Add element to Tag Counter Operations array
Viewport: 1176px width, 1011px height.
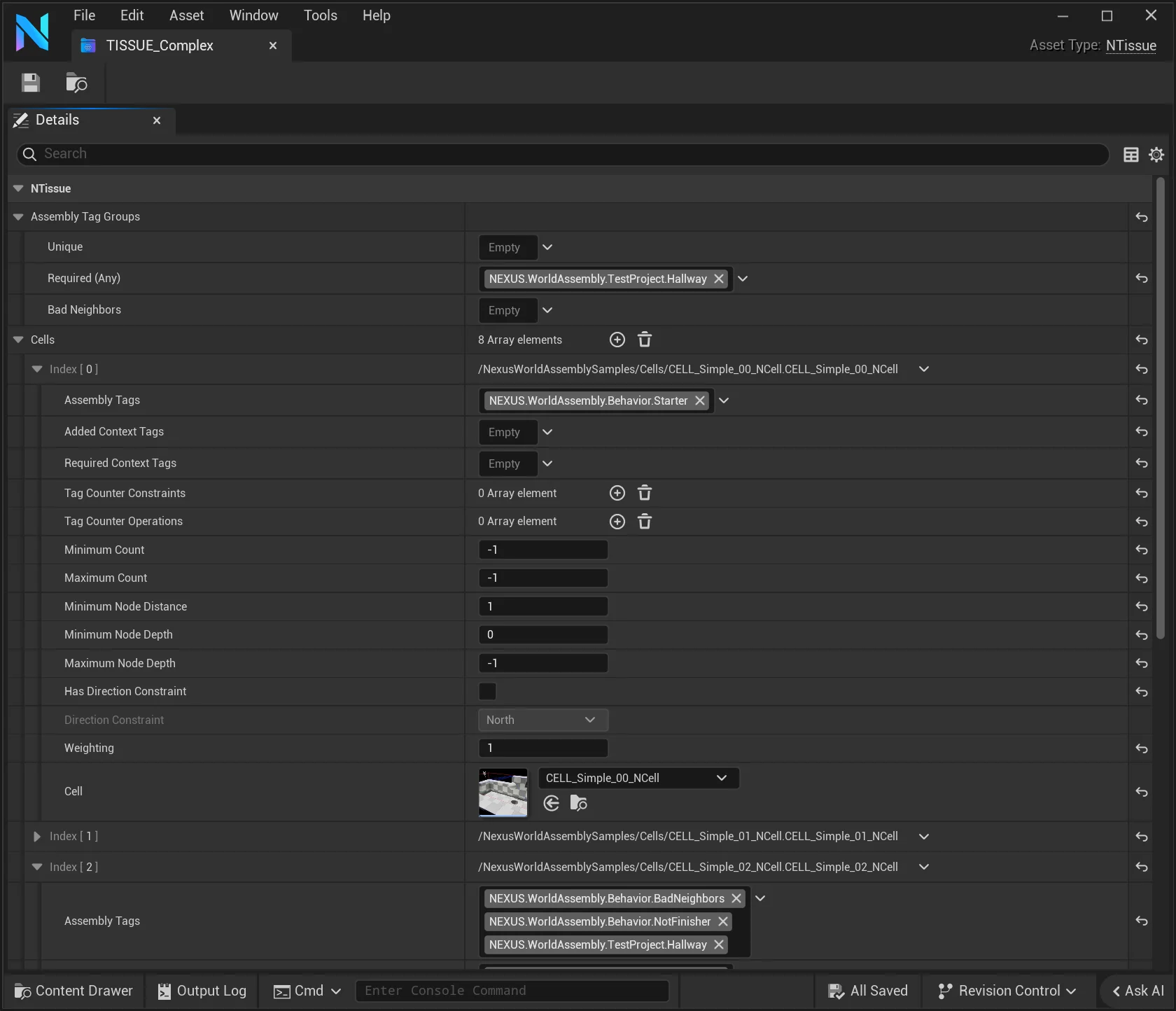pyautogui.click(x=617, y=522)
